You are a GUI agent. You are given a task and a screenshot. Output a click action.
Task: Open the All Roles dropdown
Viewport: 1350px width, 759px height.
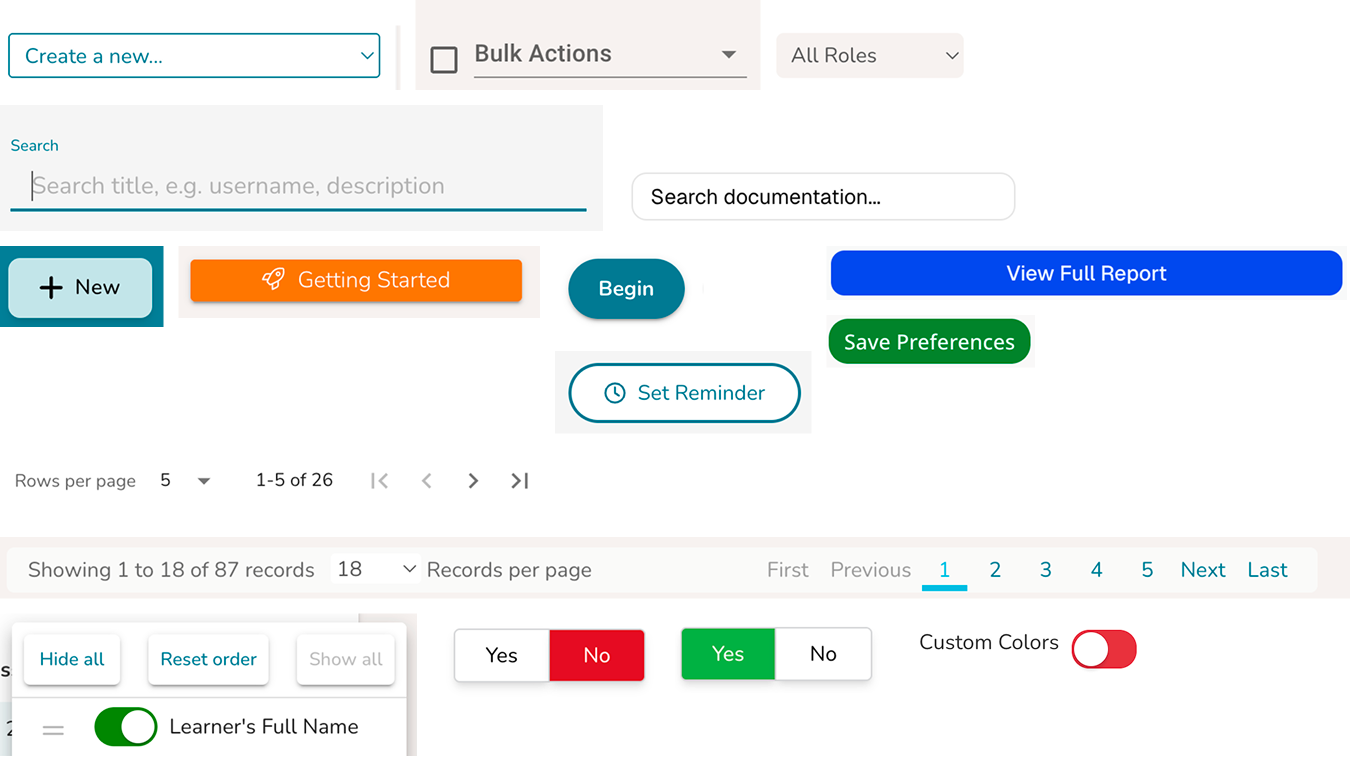pos(869,55)
